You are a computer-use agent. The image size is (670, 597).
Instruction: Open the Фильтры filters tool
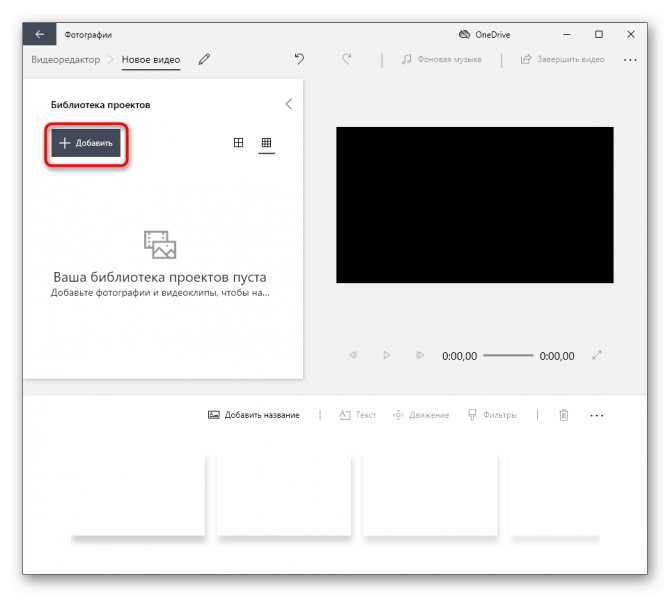pyautogui.click(x=492, y=415)
